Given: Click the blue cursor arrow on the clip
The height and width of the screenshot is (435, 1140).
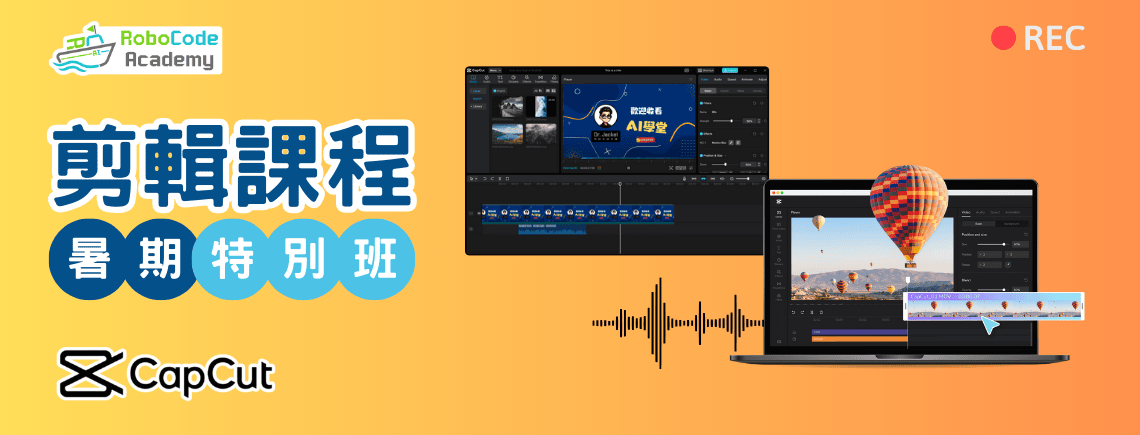Looking at the screenshot, I should 989,324.
